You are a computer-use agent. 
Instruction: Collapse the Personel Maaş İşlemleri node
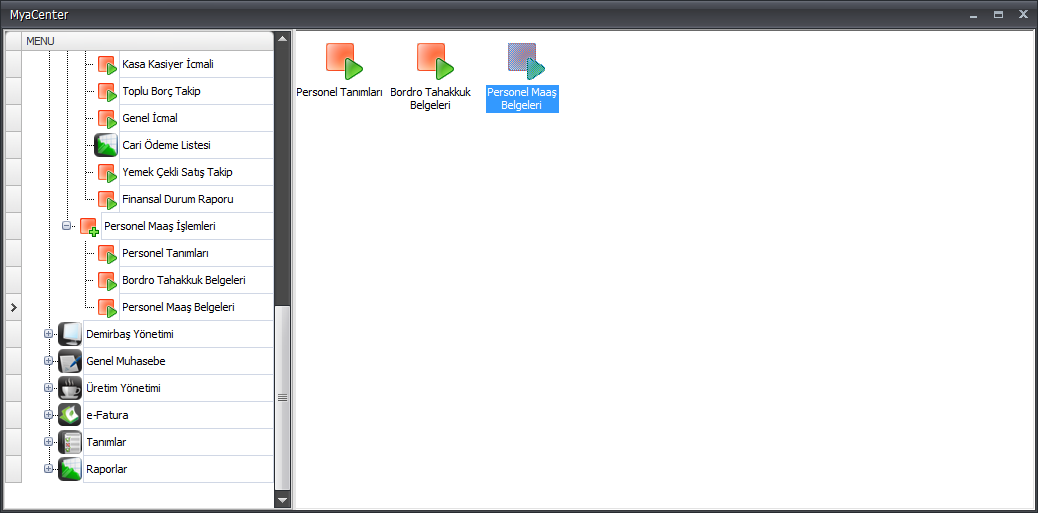67,226
